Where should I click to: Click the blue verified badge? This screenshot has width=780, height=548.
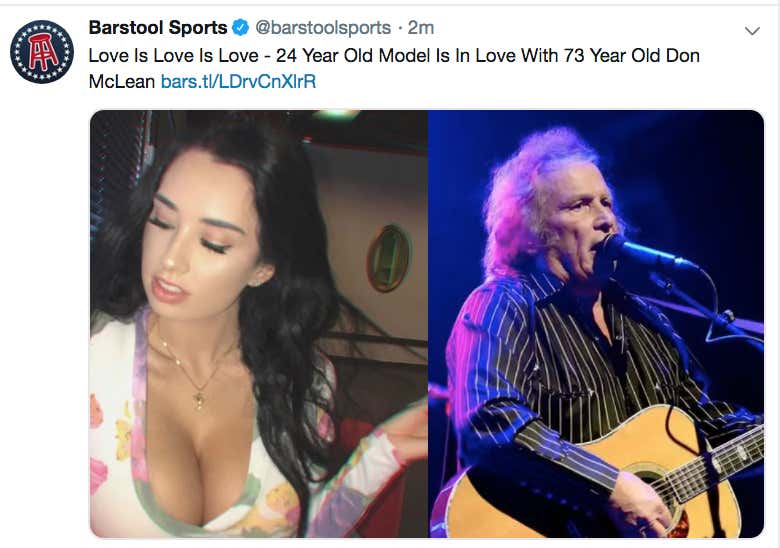241,28
